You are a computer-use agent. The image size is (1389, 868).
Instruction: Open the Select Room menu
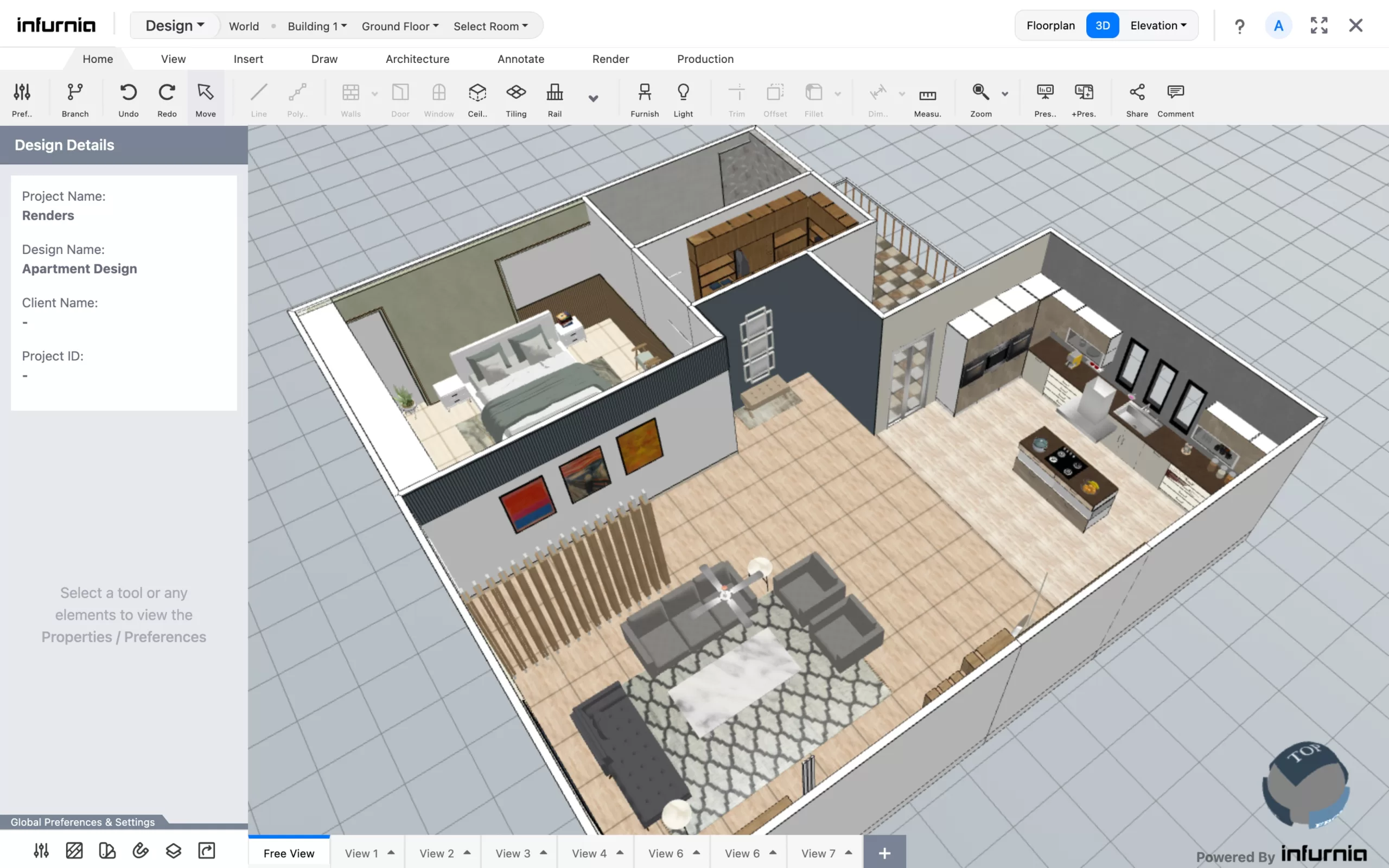pos(490,25)
